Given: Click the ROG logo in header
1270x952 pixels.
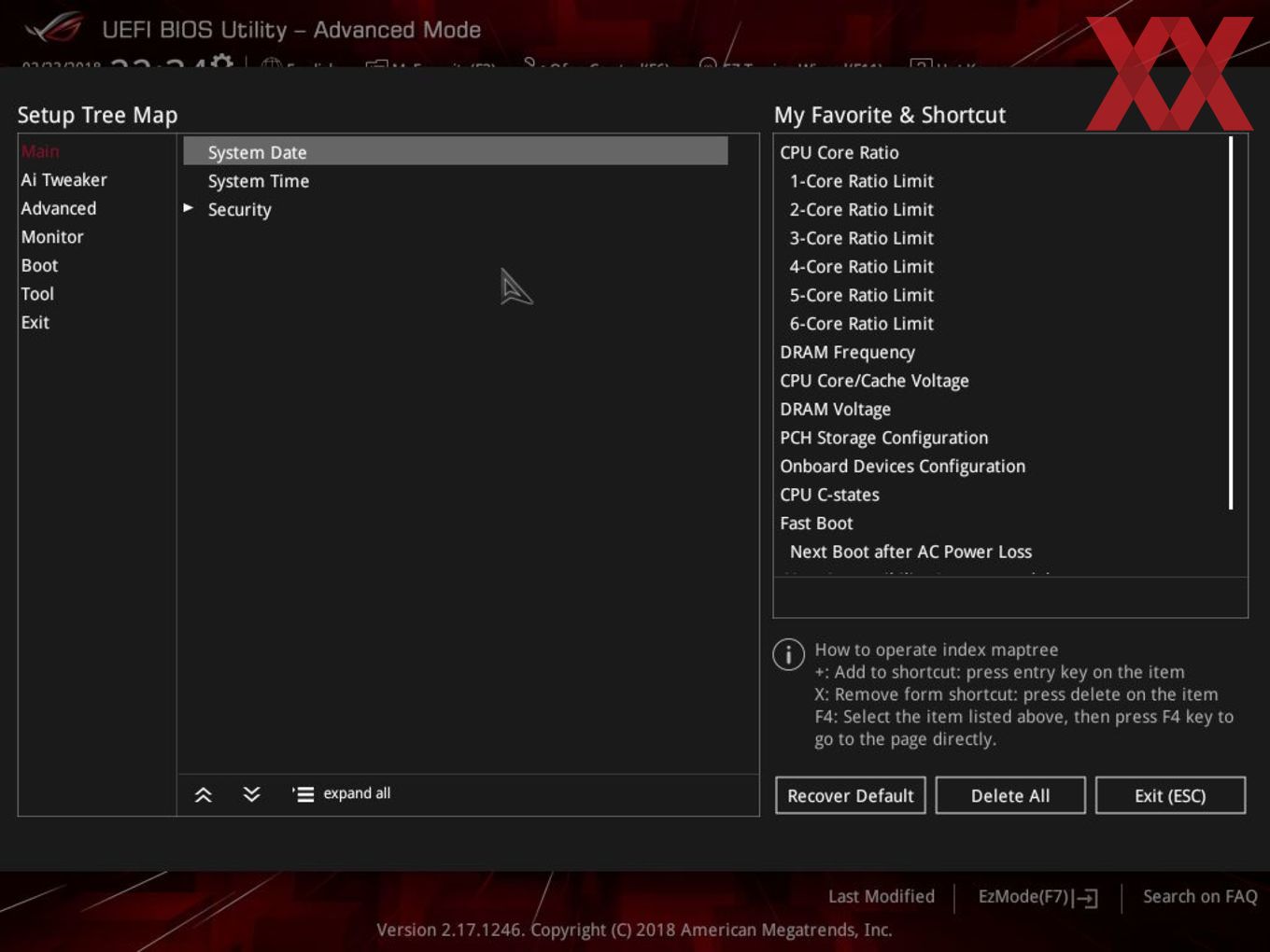Looking at the screenshot, I should (53, 28).
